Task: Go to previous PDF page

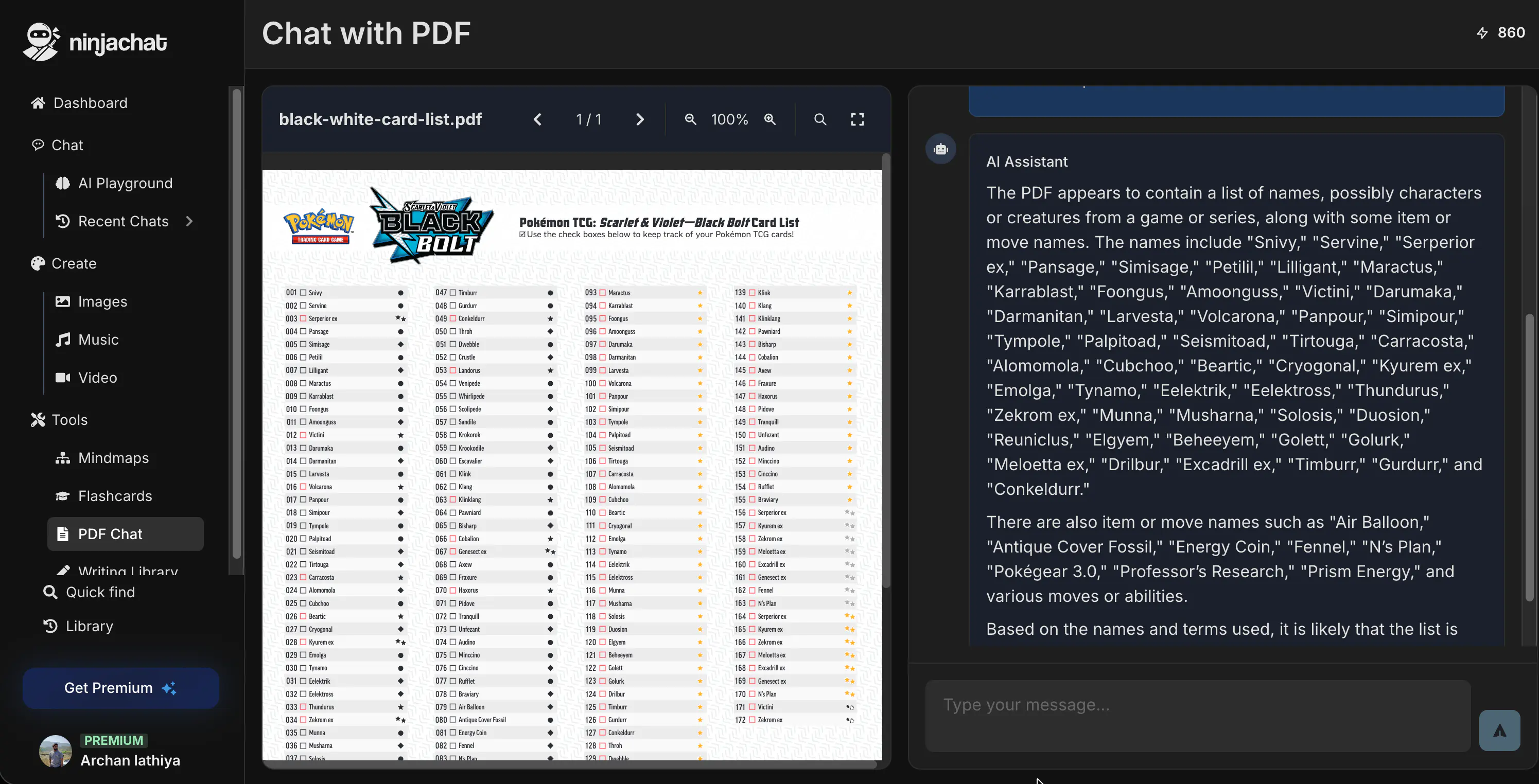Action: (538, 119)
